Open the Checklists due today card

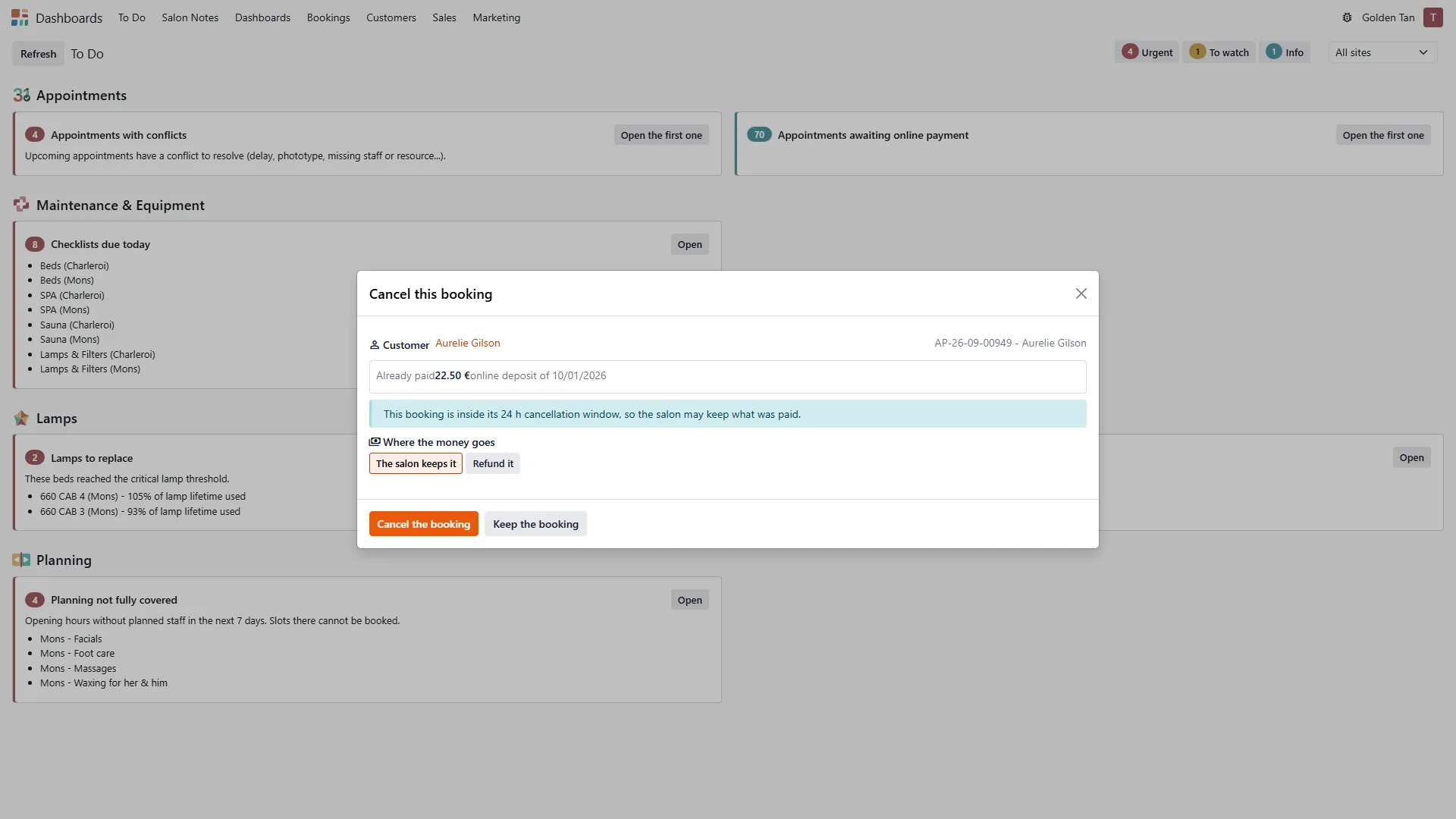click(x=689, y=244)
